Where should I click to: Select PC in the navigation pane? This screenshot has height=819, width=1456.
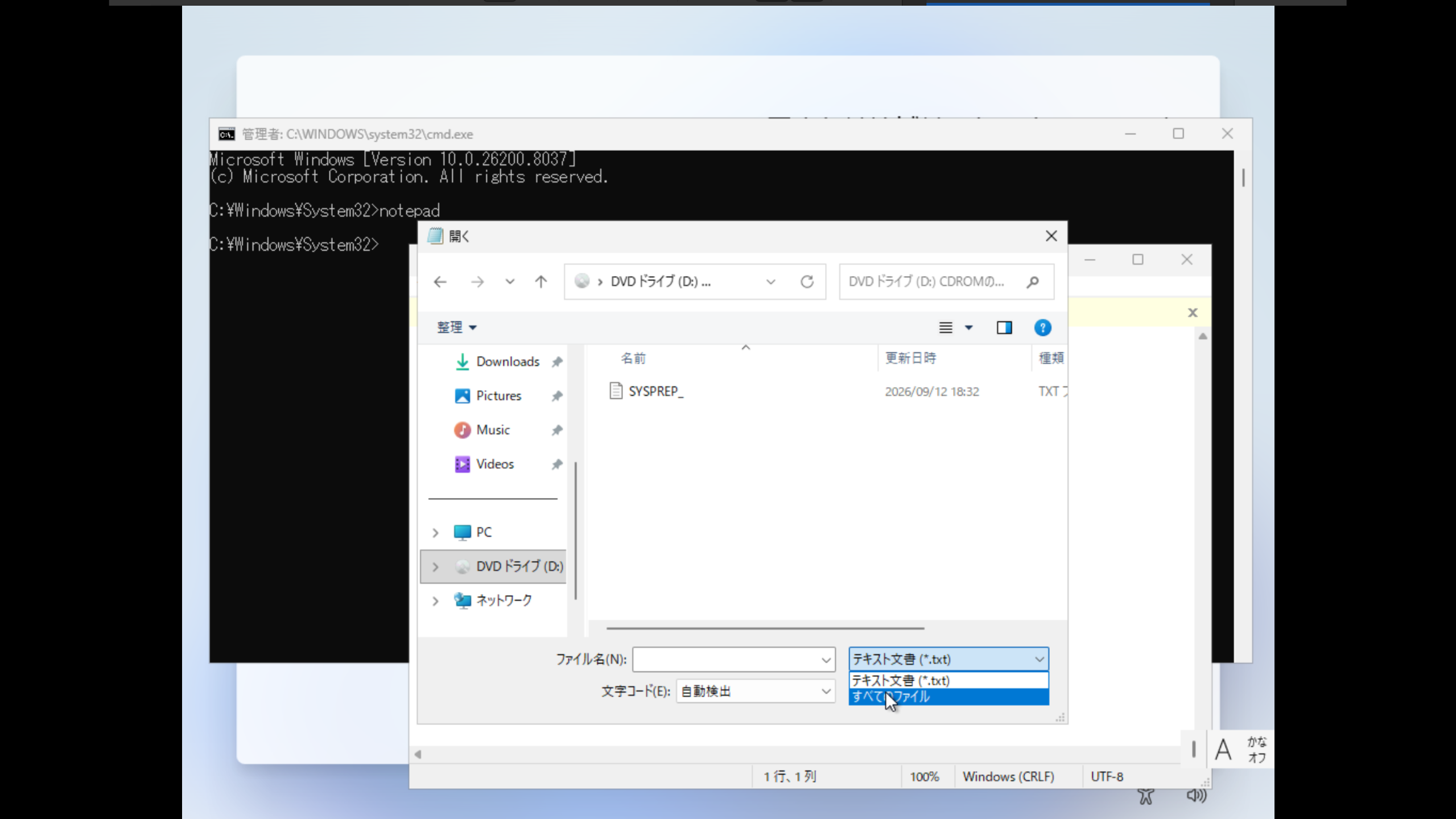coord(484,532)
